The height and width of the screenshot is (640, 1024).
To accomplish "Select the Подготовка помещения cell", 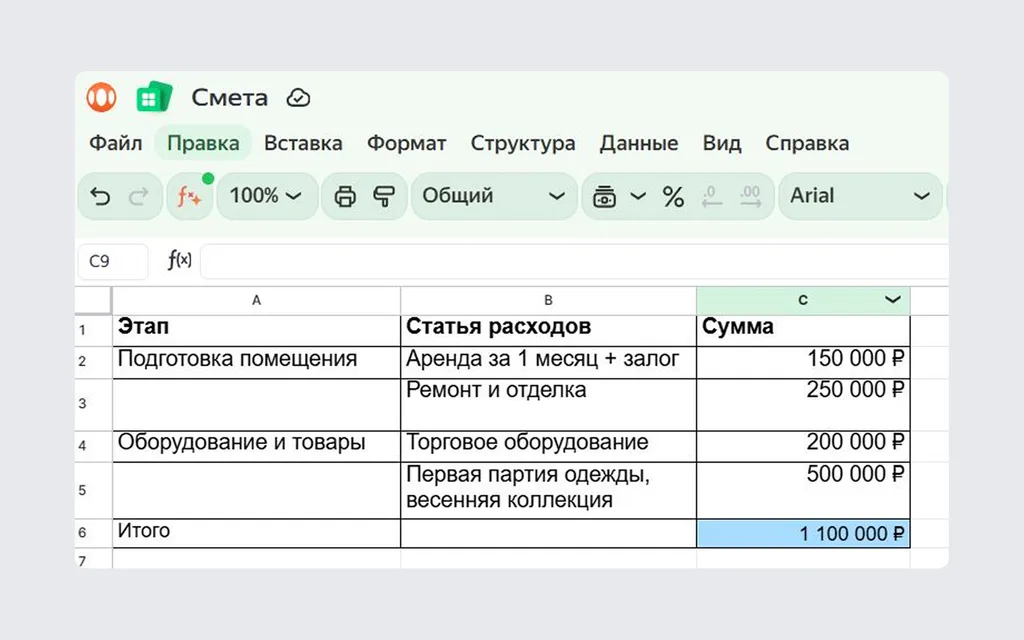I will pos(256,362).
